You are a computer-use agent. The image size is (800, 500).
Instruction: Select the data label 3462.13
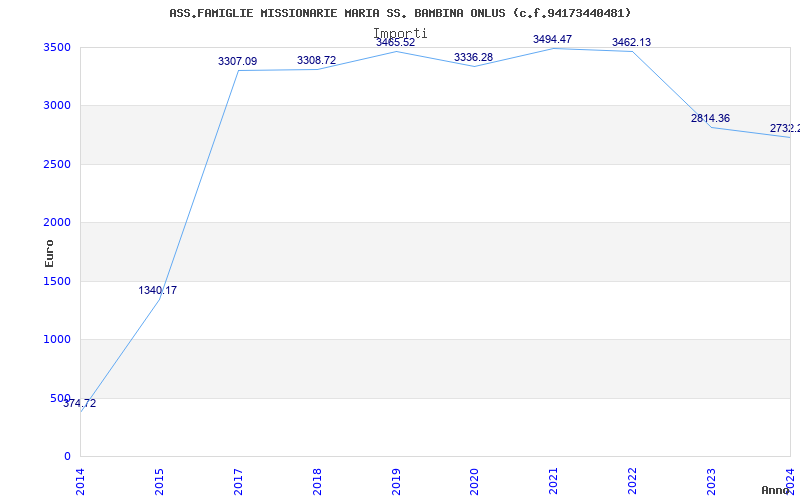coord(632,42)
